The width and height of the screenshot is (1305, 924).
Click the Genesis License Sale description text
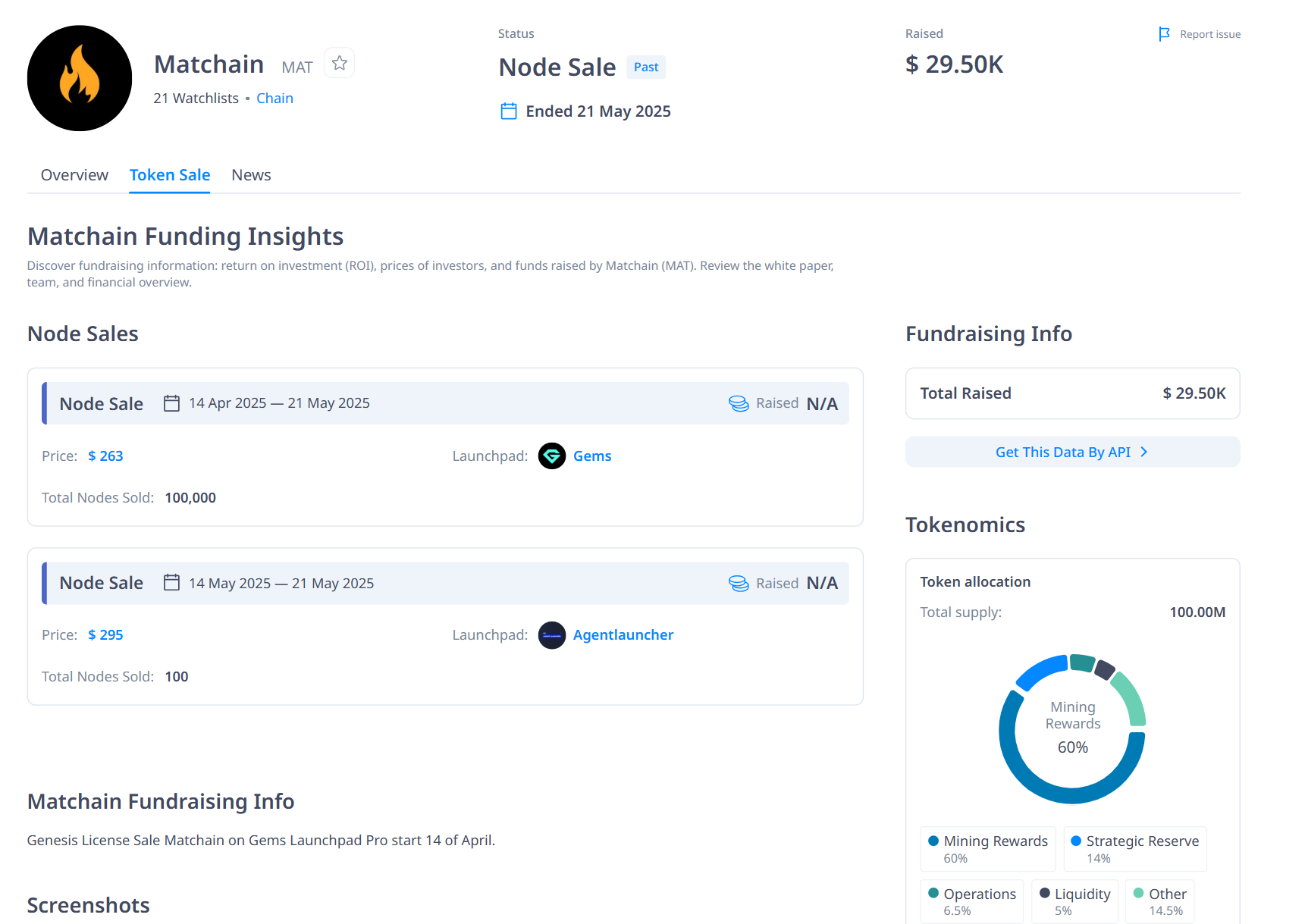pyautogui.click(x=261, y=841)
